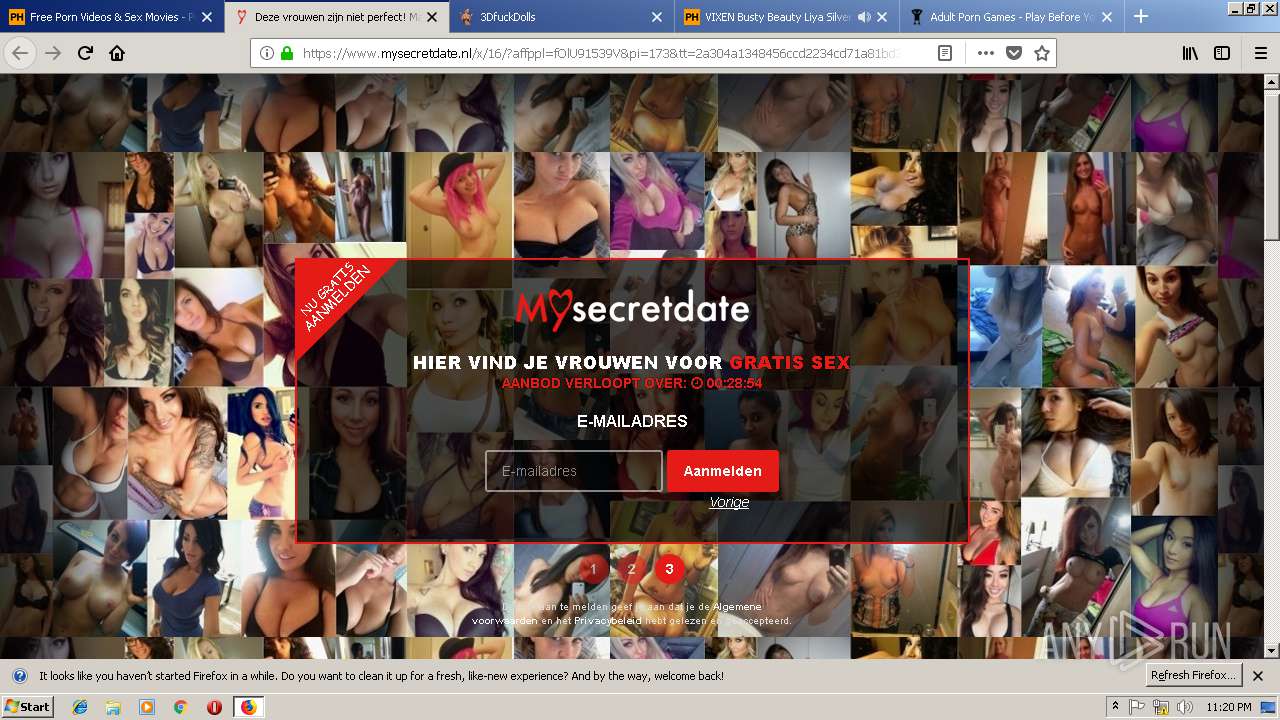Click the vertical scrollbar thumb
This screenshot has height=720, width=1280.
1271,165
